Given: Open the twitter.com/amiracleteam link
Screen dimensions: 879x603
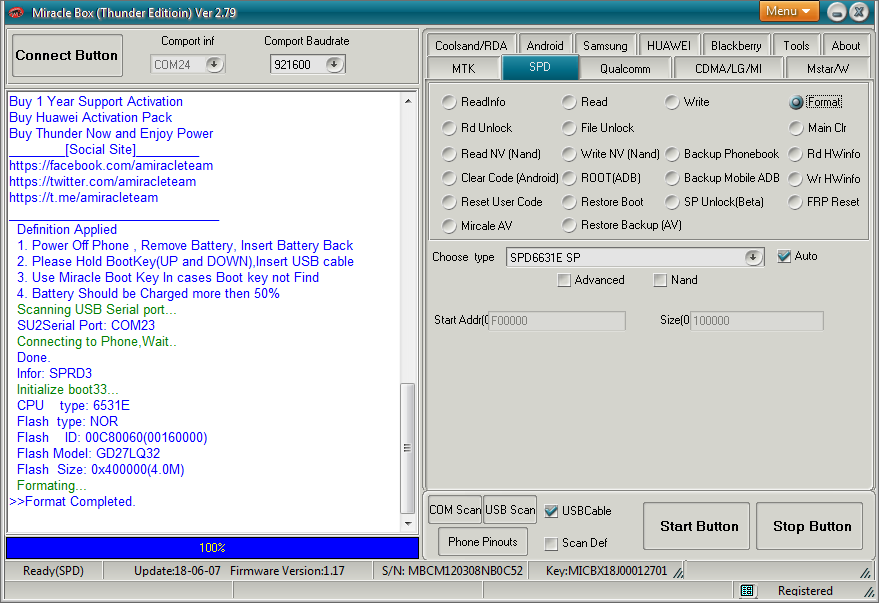Looking at the screenshot, I should click(103, 182).
